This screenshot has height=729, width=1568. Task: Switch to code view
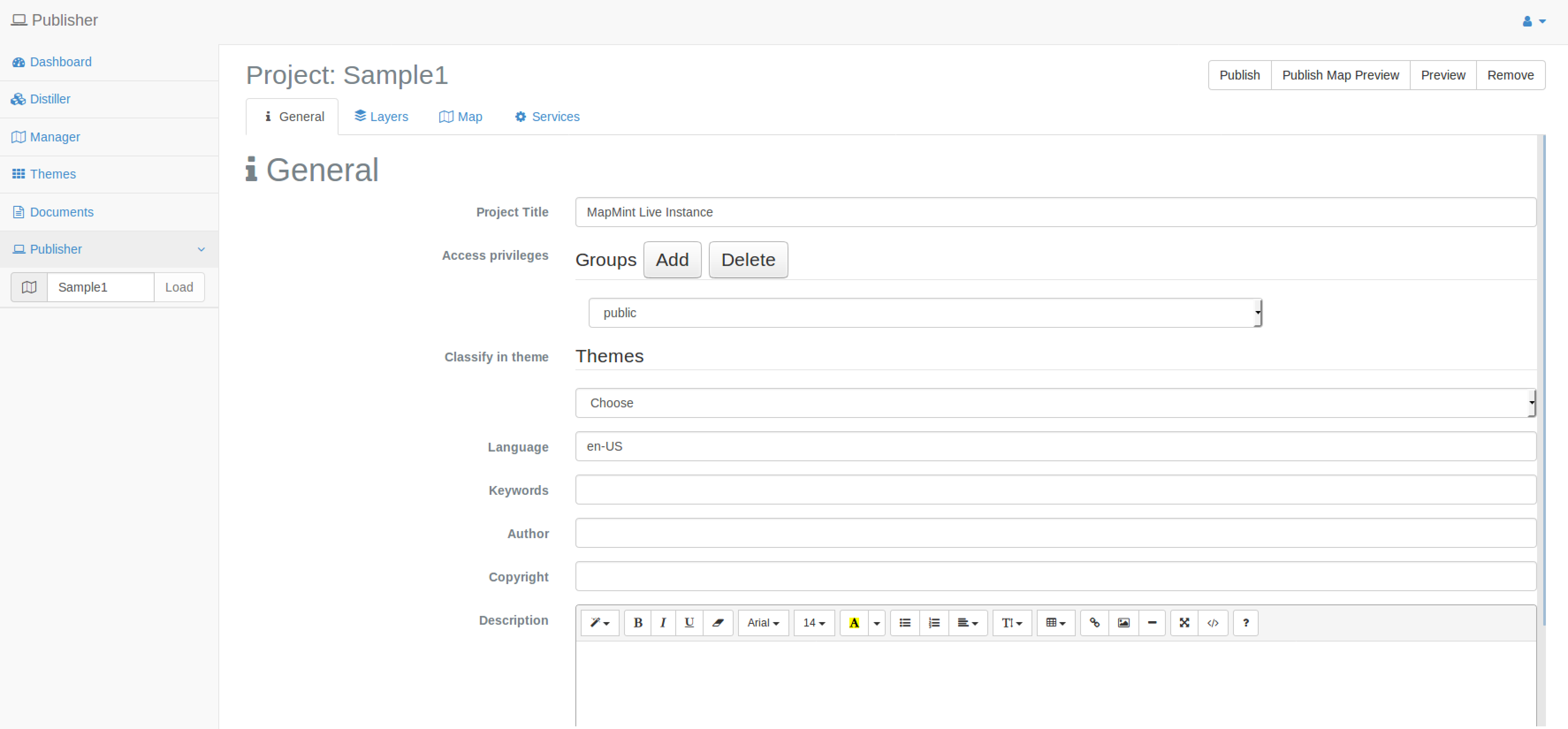click(1213, 623)
